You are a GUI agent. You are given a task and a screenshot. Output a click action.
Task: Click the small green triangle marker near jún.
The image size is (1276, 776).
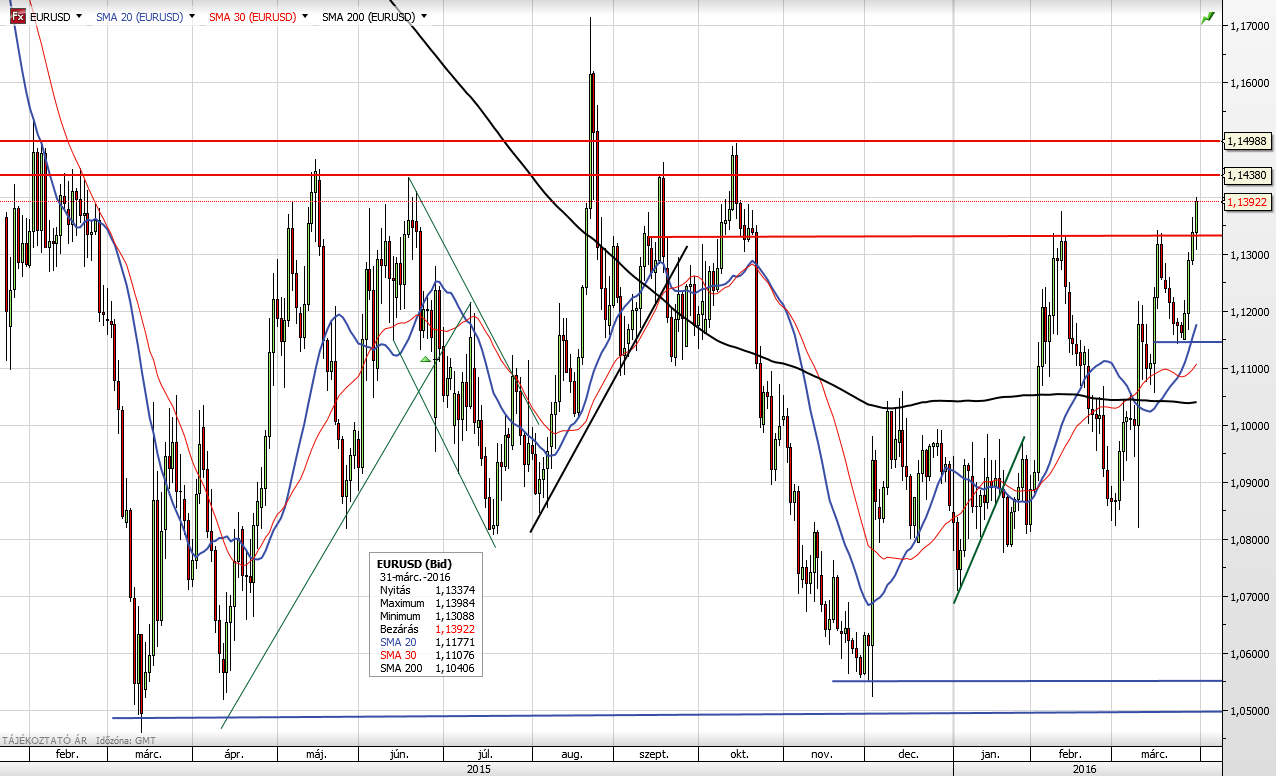click(x=425, y=358)
